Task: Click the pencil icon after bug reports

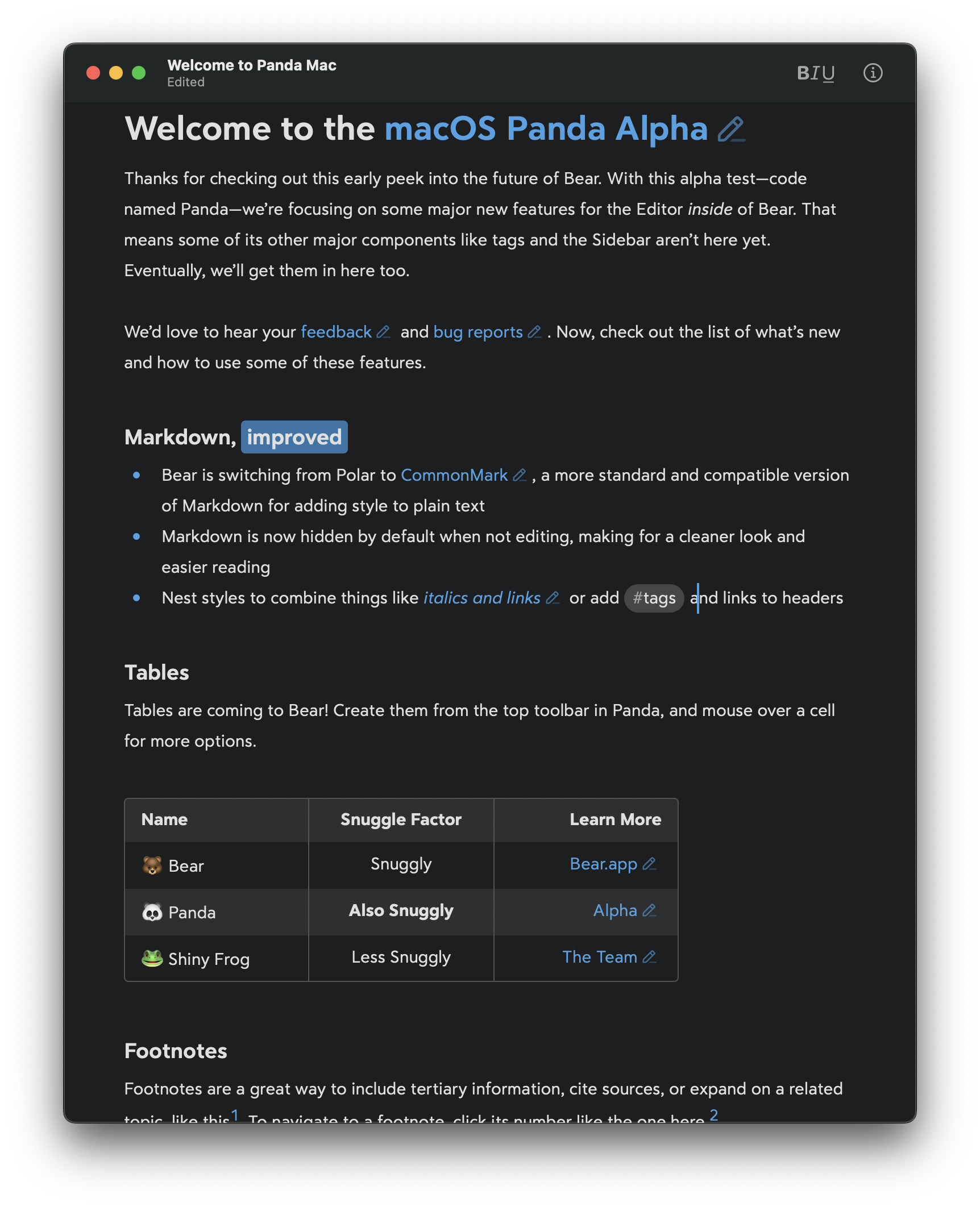Action: (x=534, y=332)
